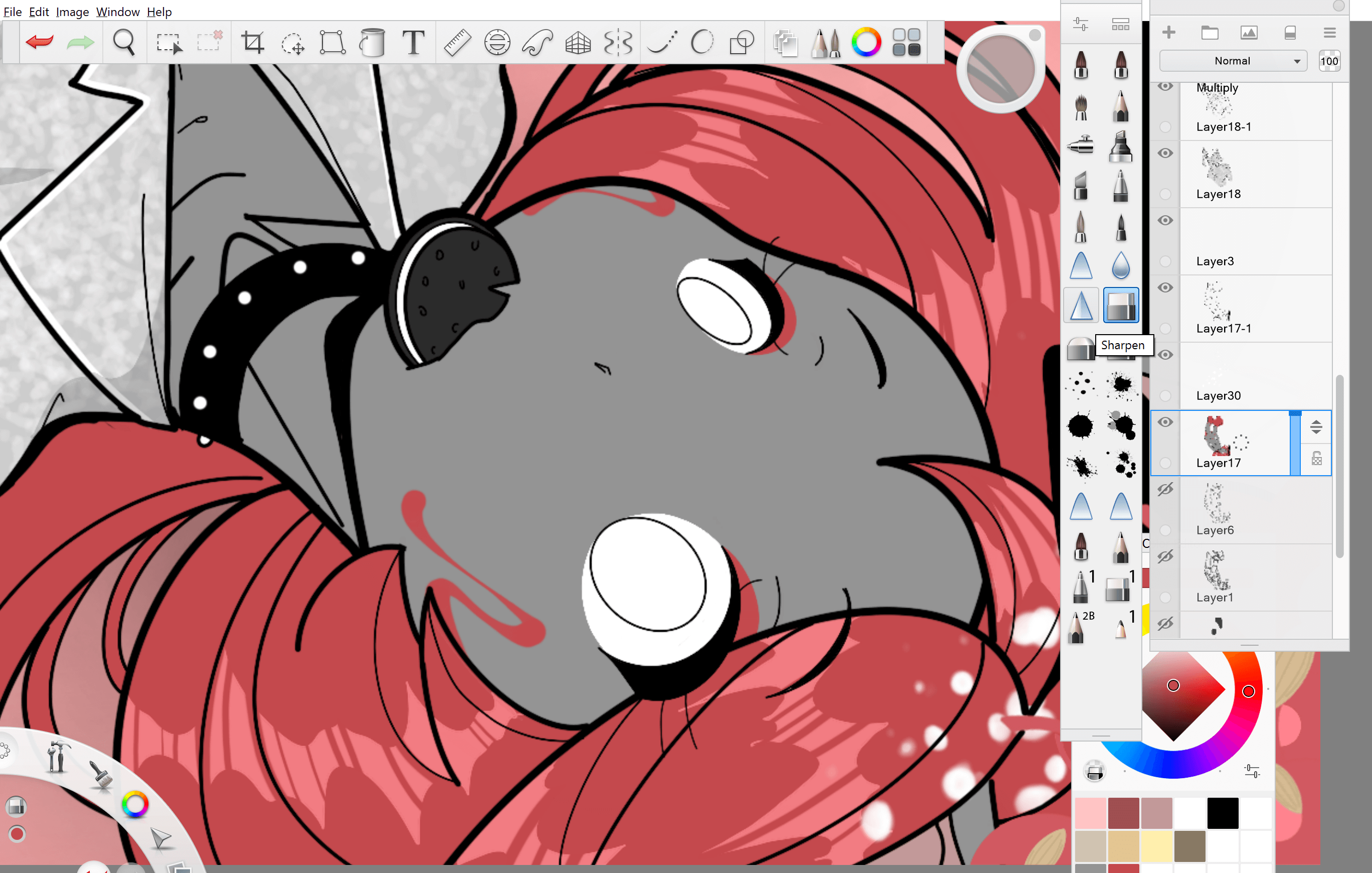The image size is (1372, 873).
Task: Toggle visibility of Layer30
Action: click(1165, 355)
